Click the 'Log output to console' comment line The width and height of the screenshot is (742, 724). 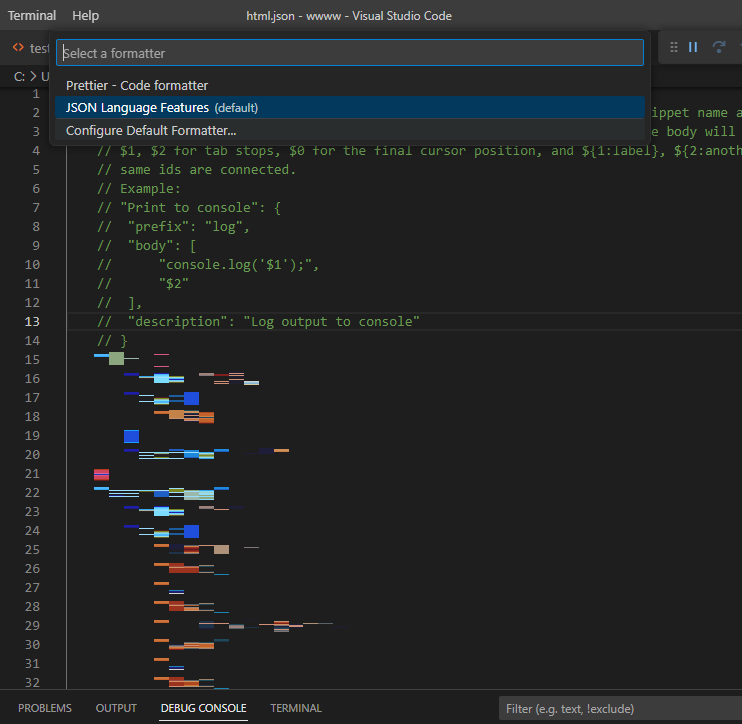[x=258, y=321]
